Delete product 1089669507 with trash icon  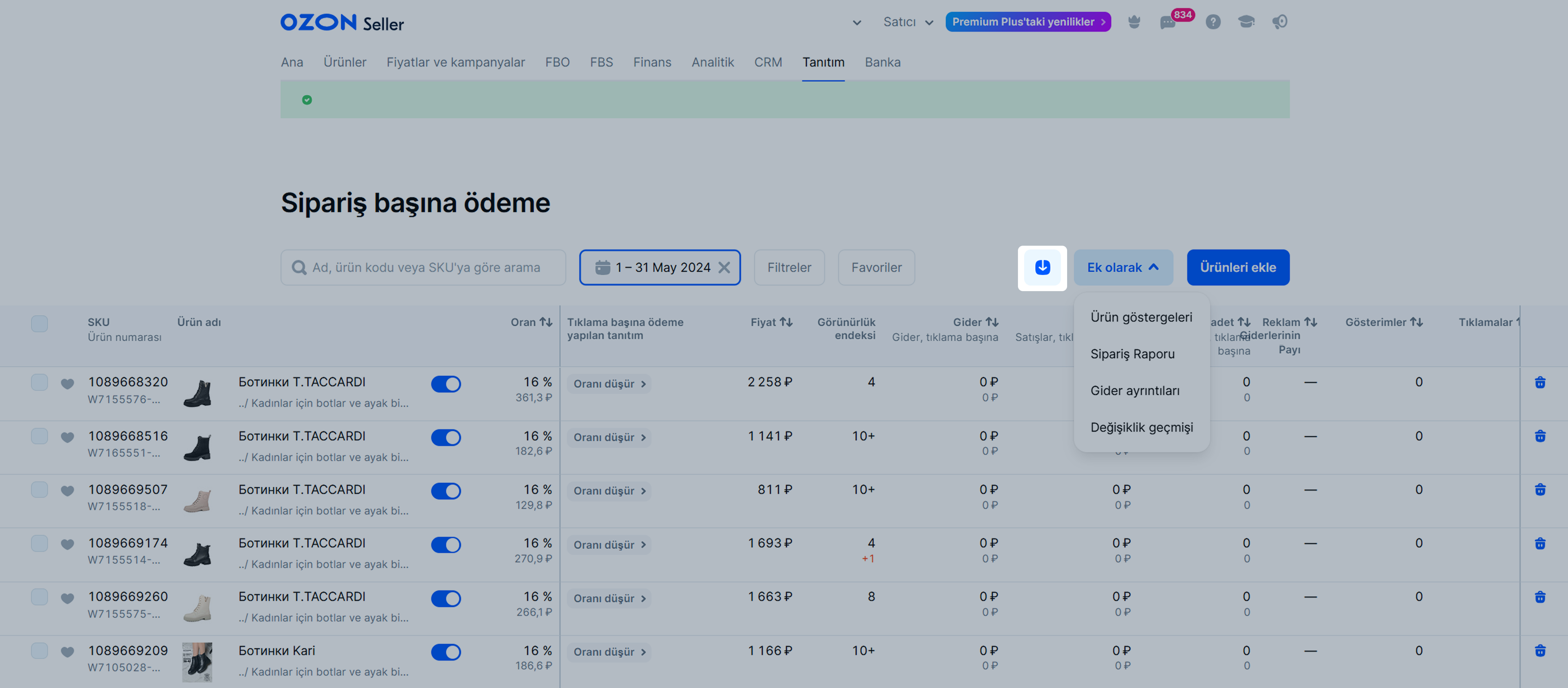click(x=1540, y=490)
